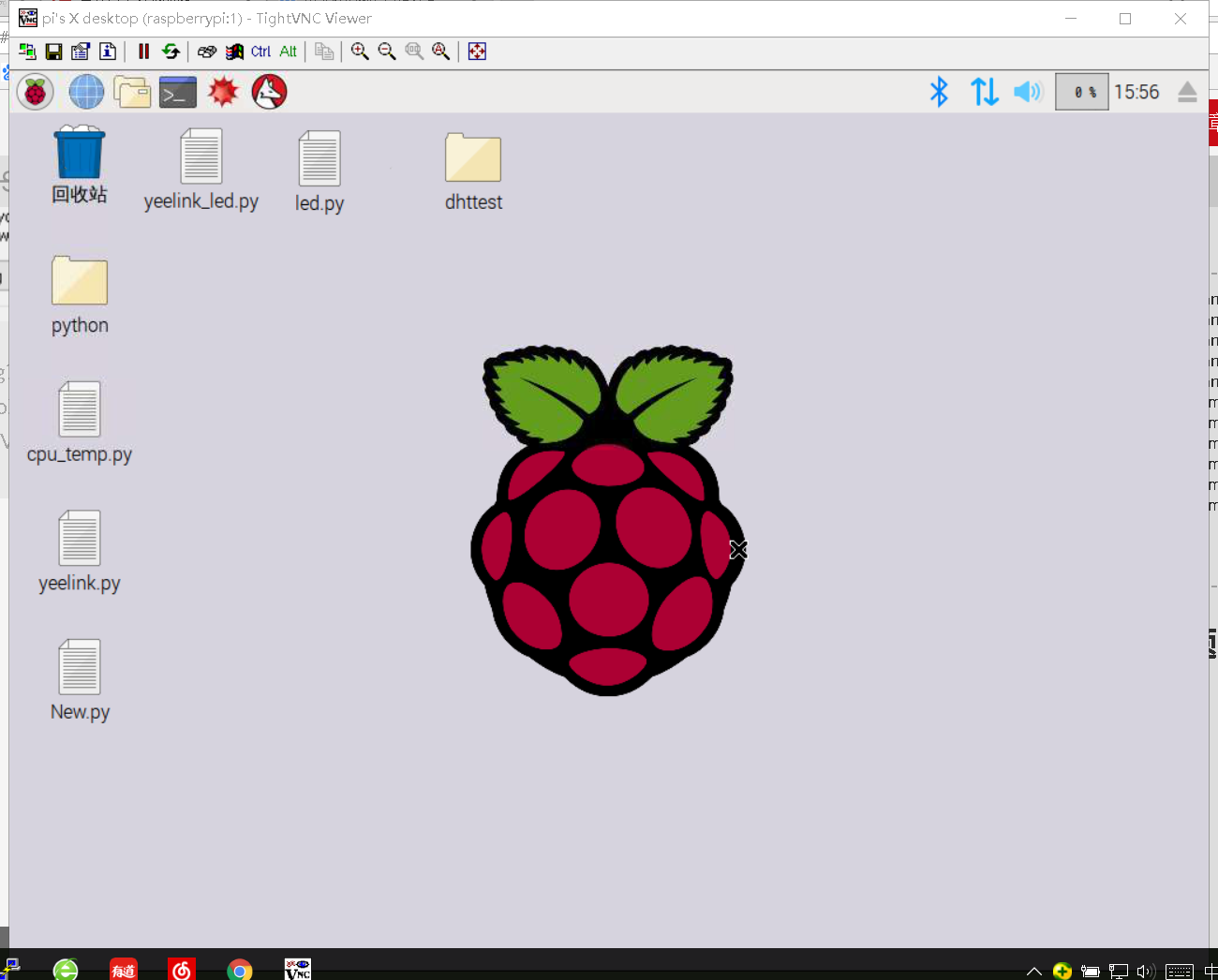
Task: Launch the web browser globe icon
Action: point(86,92)
